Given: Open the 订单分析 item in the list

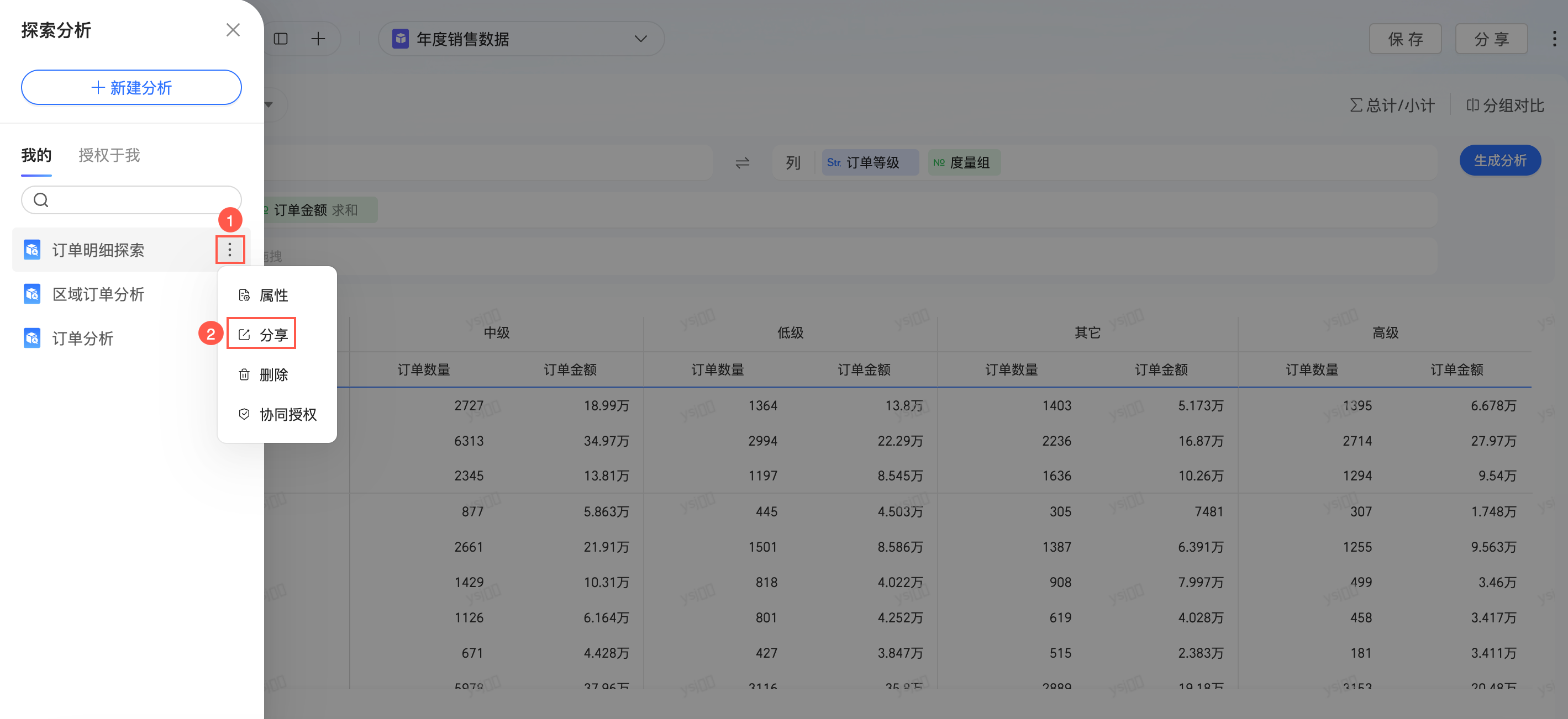Looking at the screenshot, I should pyautogui.click(x=82, y=338).
